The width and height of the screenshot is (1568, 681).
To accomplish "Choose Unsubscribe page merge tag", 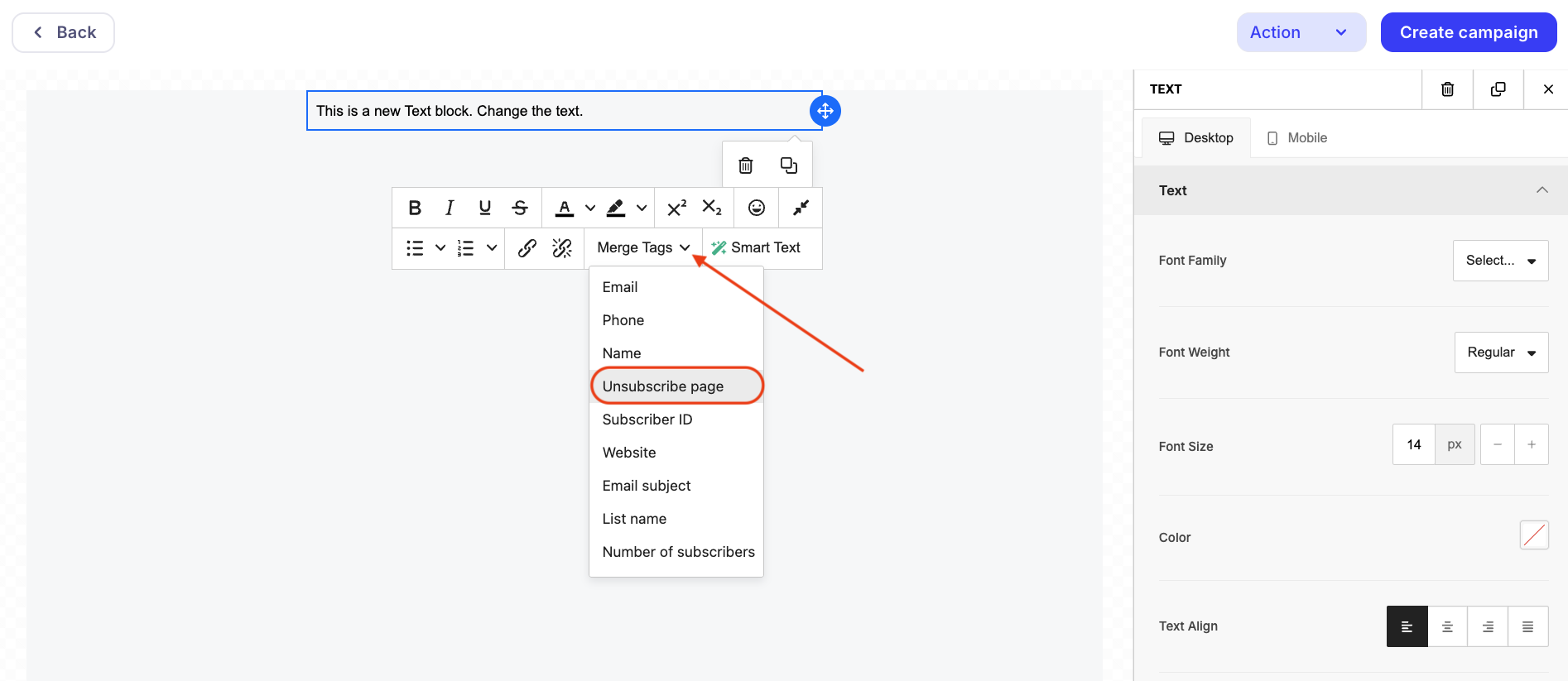I will (x=663, y=386).
